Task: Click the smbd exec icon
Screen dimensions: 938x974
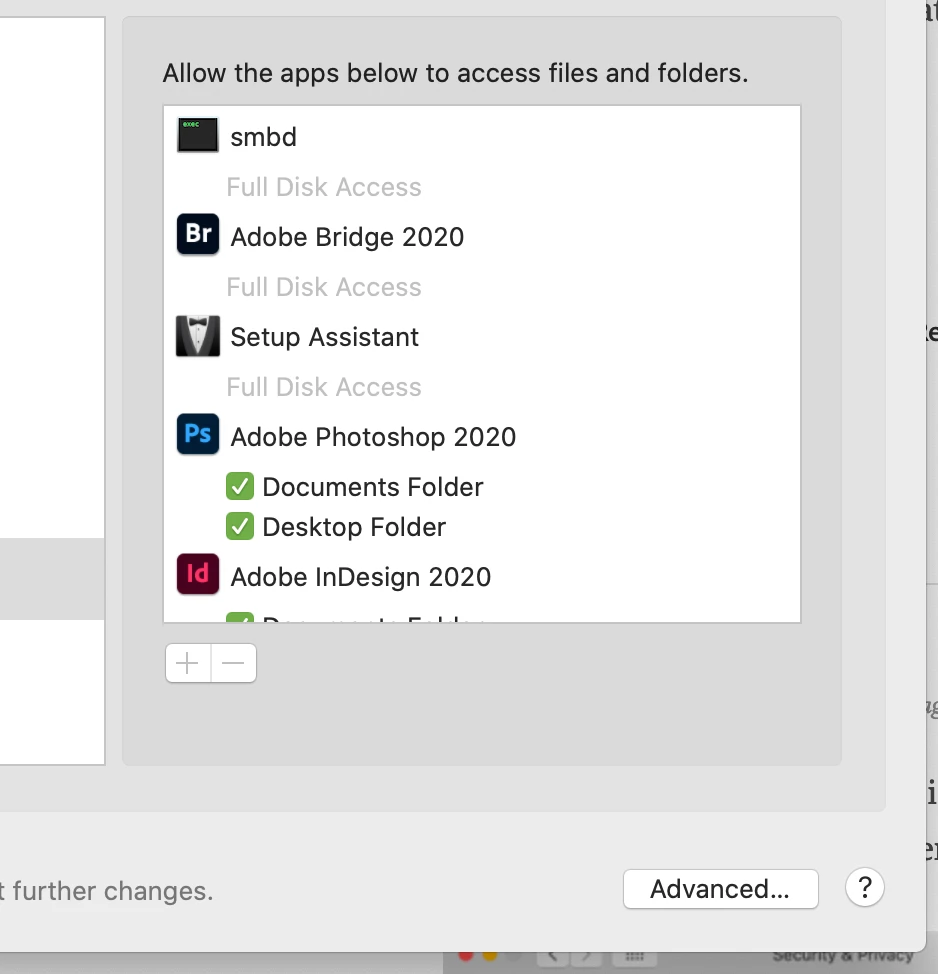Action: point(198,136)
